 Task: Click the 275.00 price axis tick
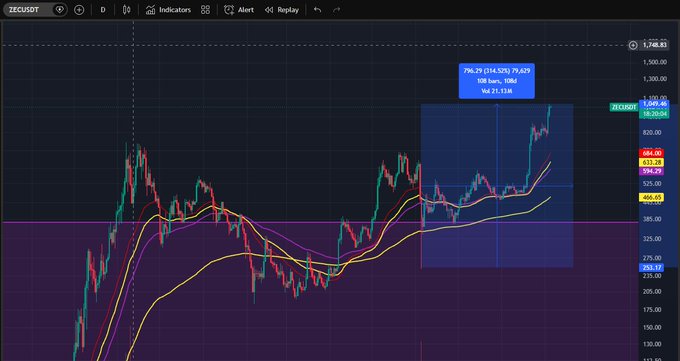pyautogui.click(x=652, y=258)
